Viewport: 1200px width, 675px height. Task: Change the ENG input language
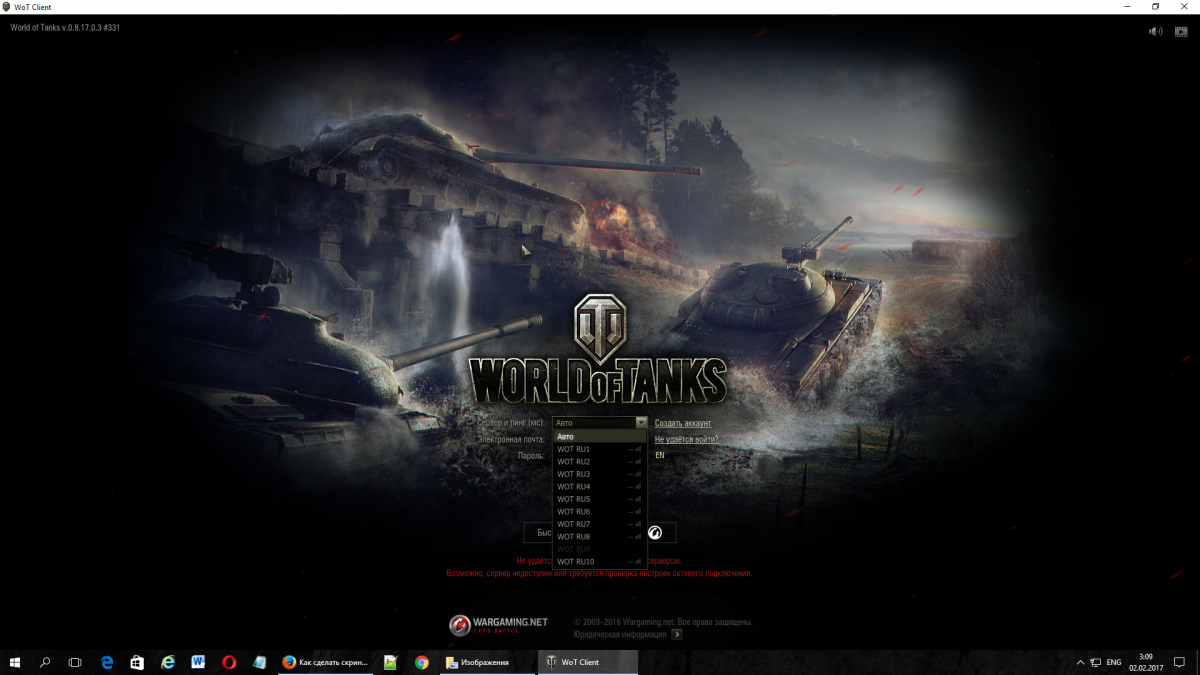(x=1114, y=662)
